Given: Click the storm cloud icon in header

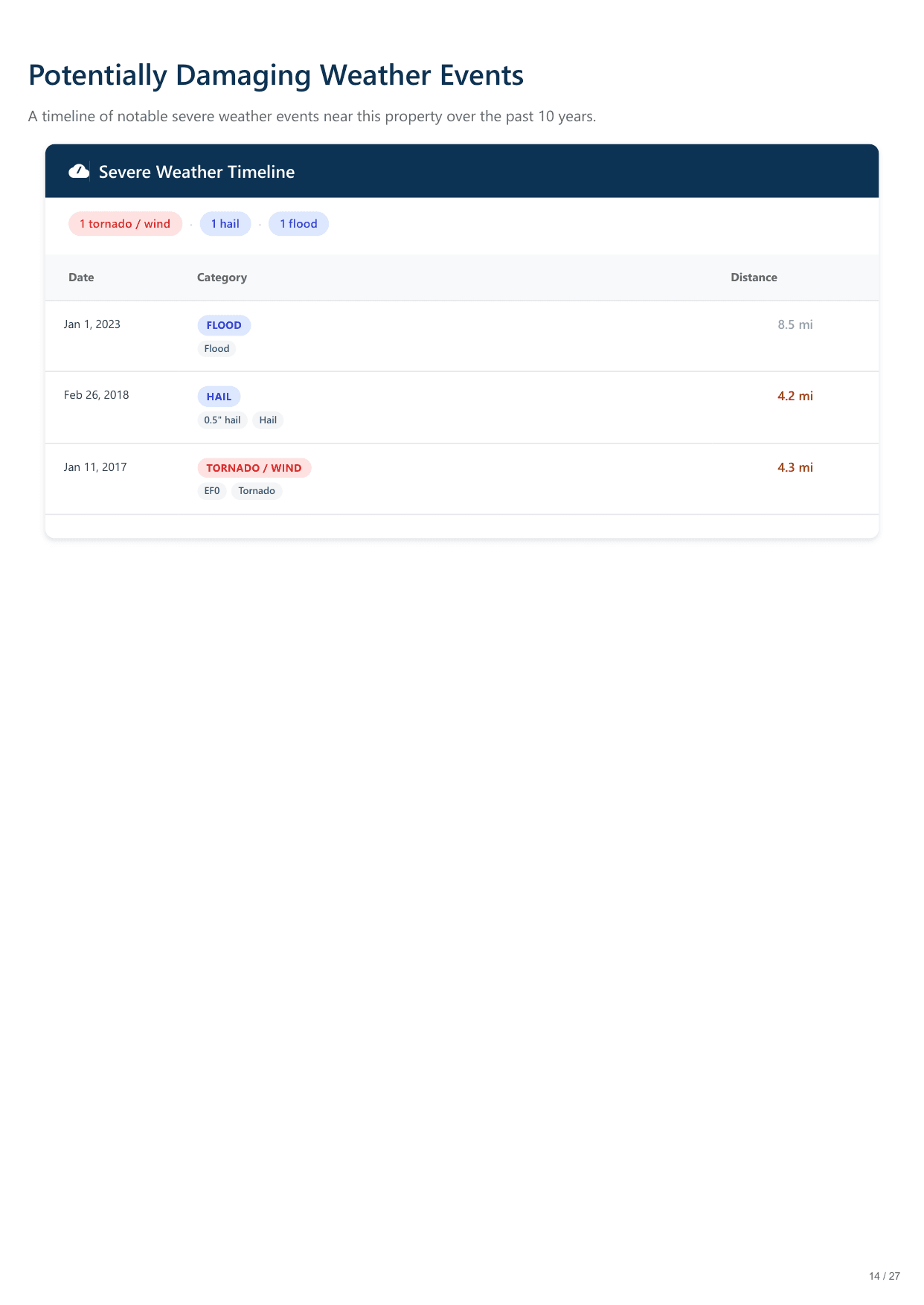Looking at the screenshot, I should (79, 172).
